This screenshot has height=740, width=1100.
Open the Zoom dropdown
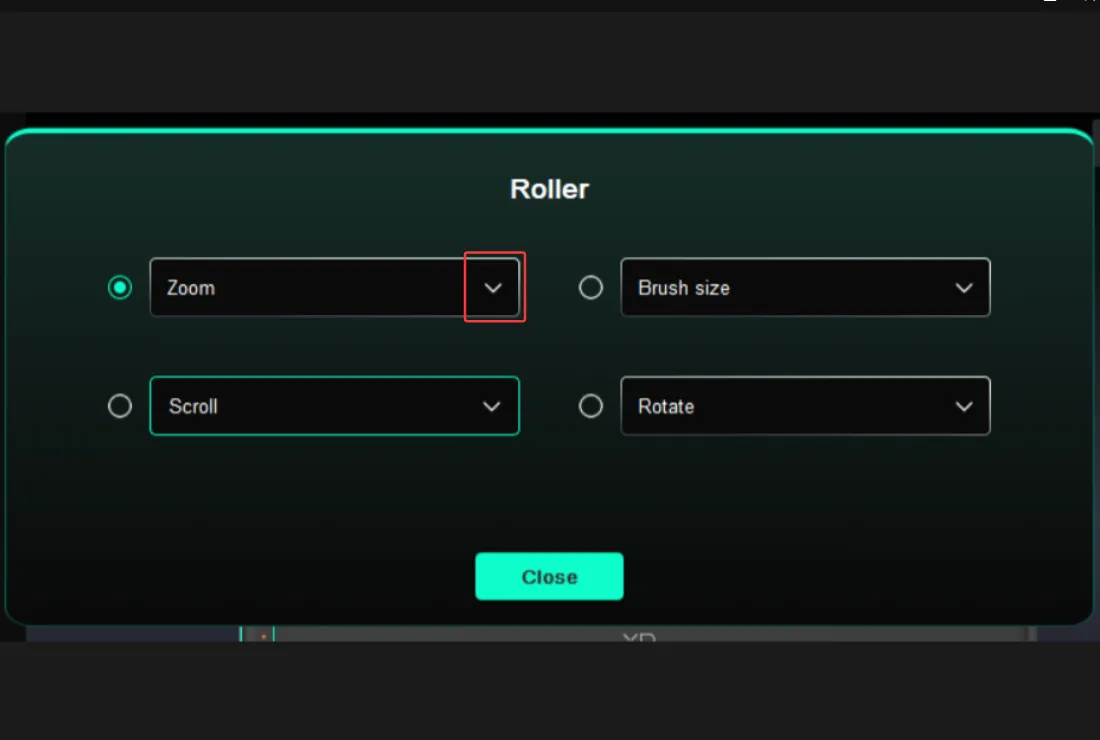(335, 288)
